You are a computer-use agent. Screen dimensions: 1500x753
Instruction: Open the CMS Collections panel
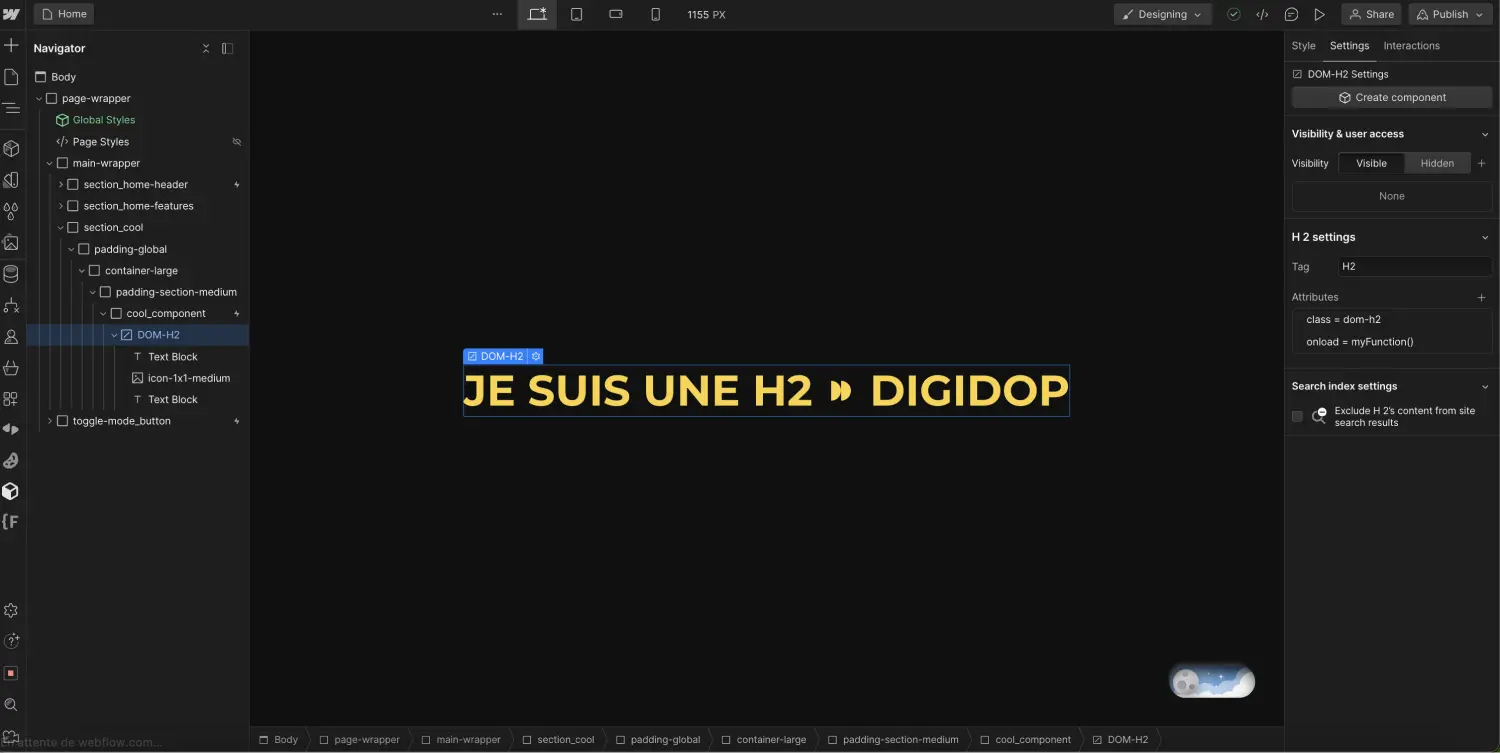point(14,271)
